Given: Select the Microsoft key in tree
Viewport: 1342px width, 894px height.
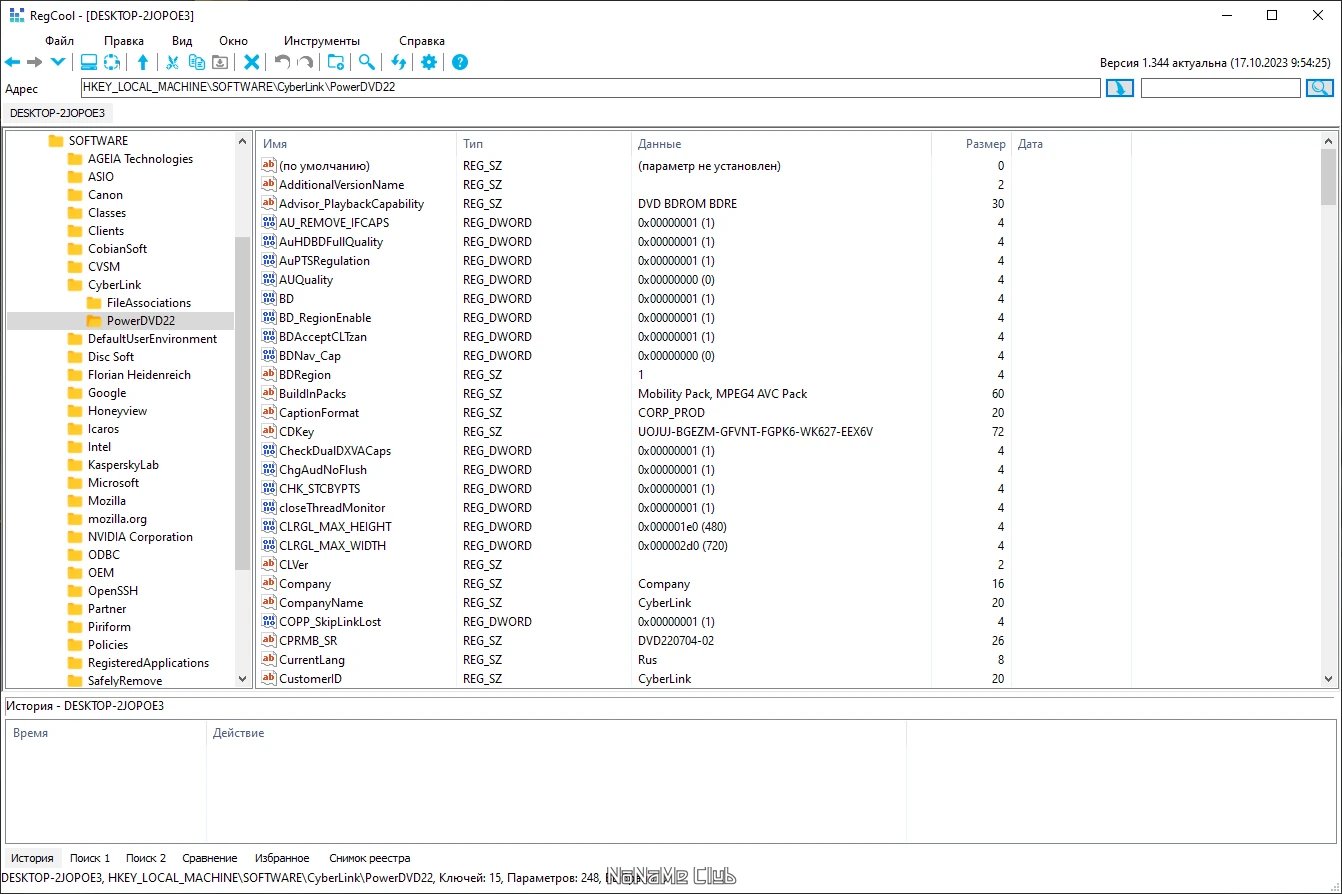Looking at the screenshot, I should click(113, 483).
